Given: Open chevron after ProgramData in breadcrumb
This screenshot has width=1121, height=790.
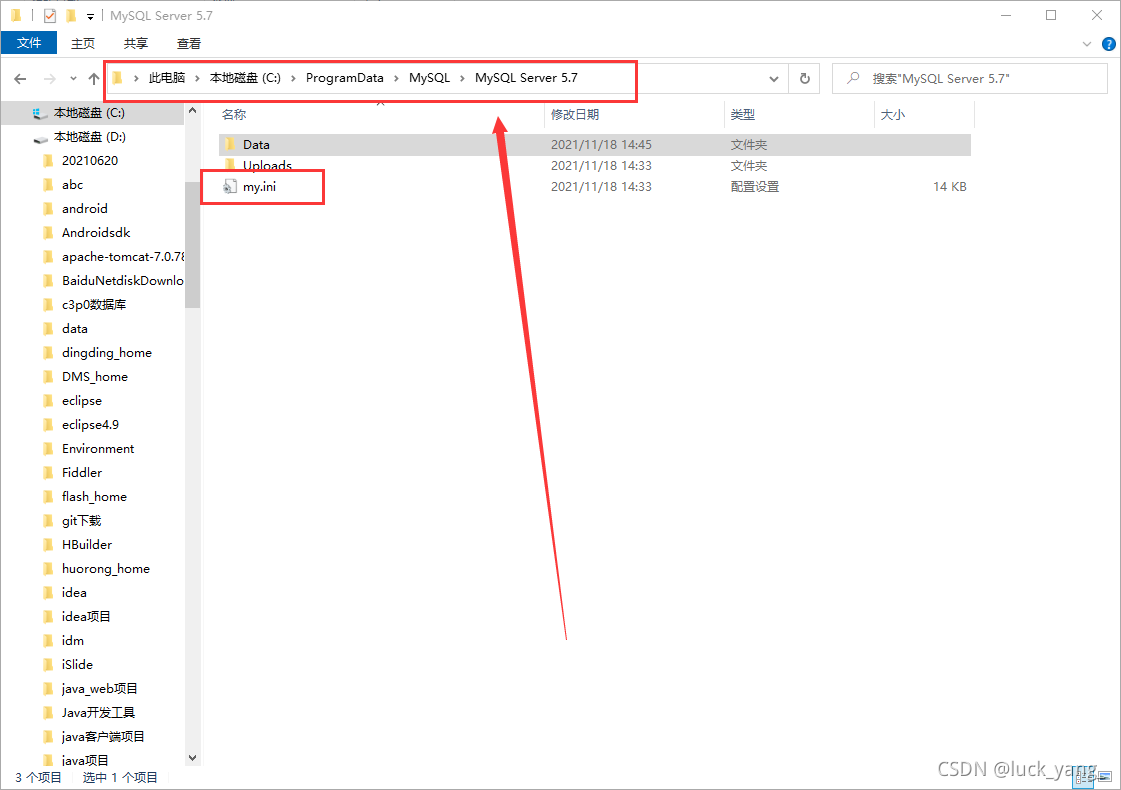Looking at the screenshot, I should 396,78.
